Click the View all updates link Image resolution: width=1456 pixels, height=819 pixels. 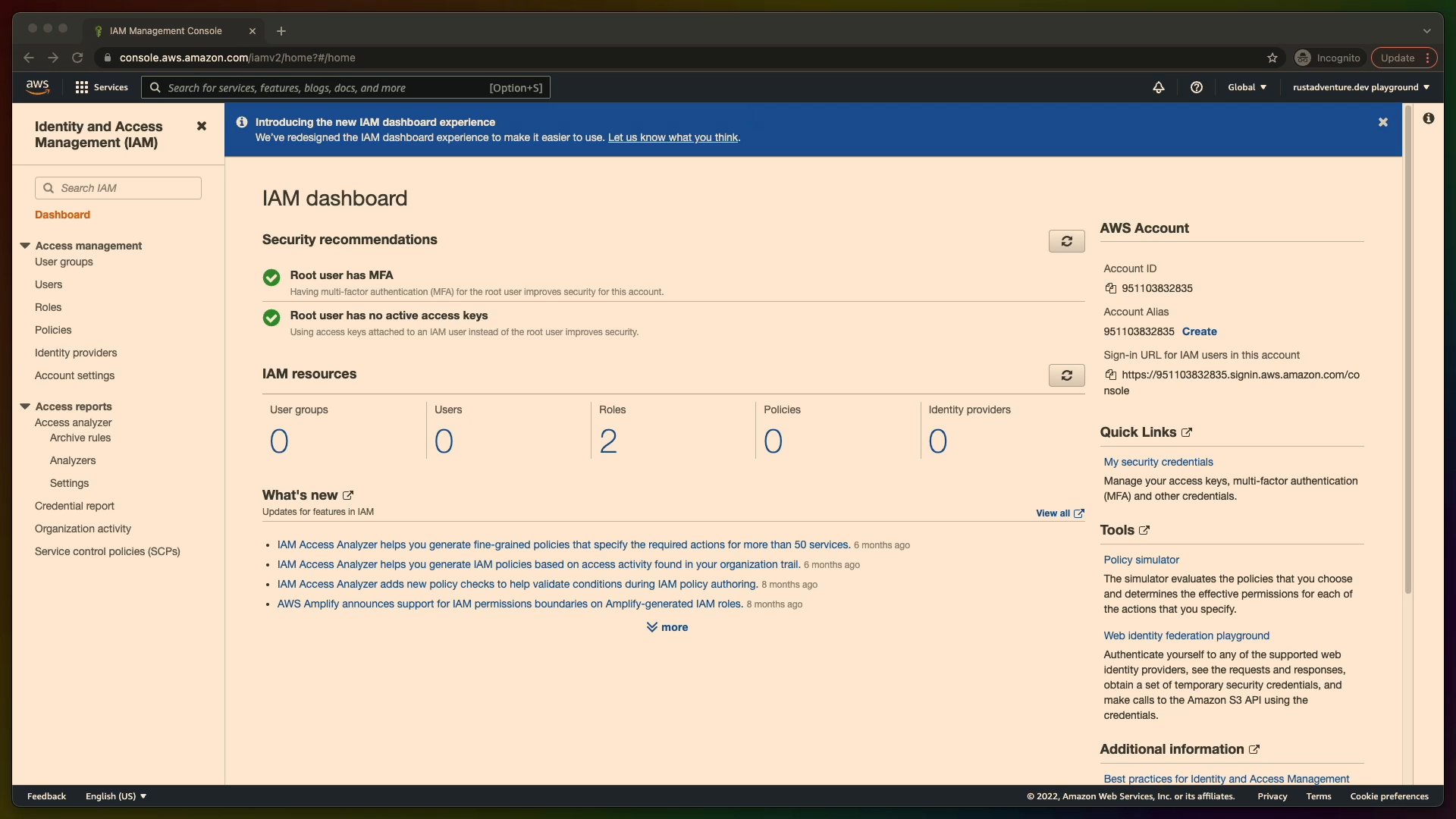tap(1059, 513)
